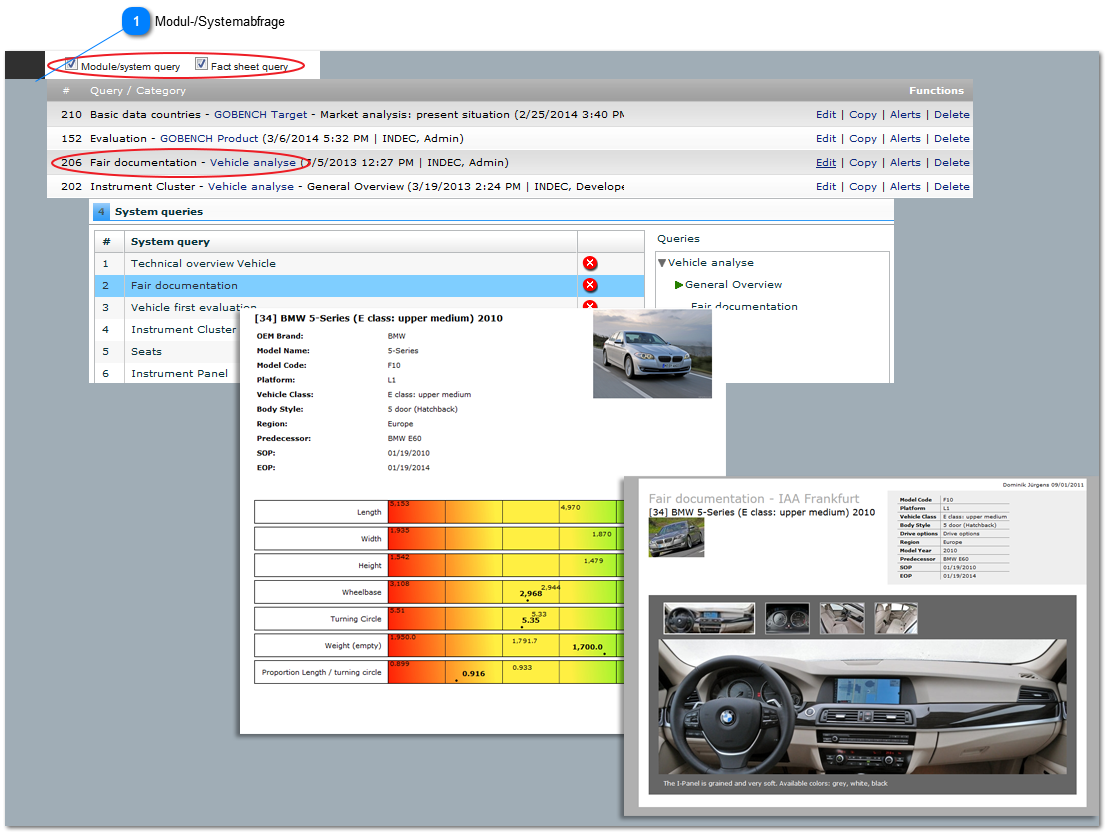Viewport: 1108px width, 835px height.
Task: Edit query 206 Fair documentation
Action: click(x=825, y=162)
